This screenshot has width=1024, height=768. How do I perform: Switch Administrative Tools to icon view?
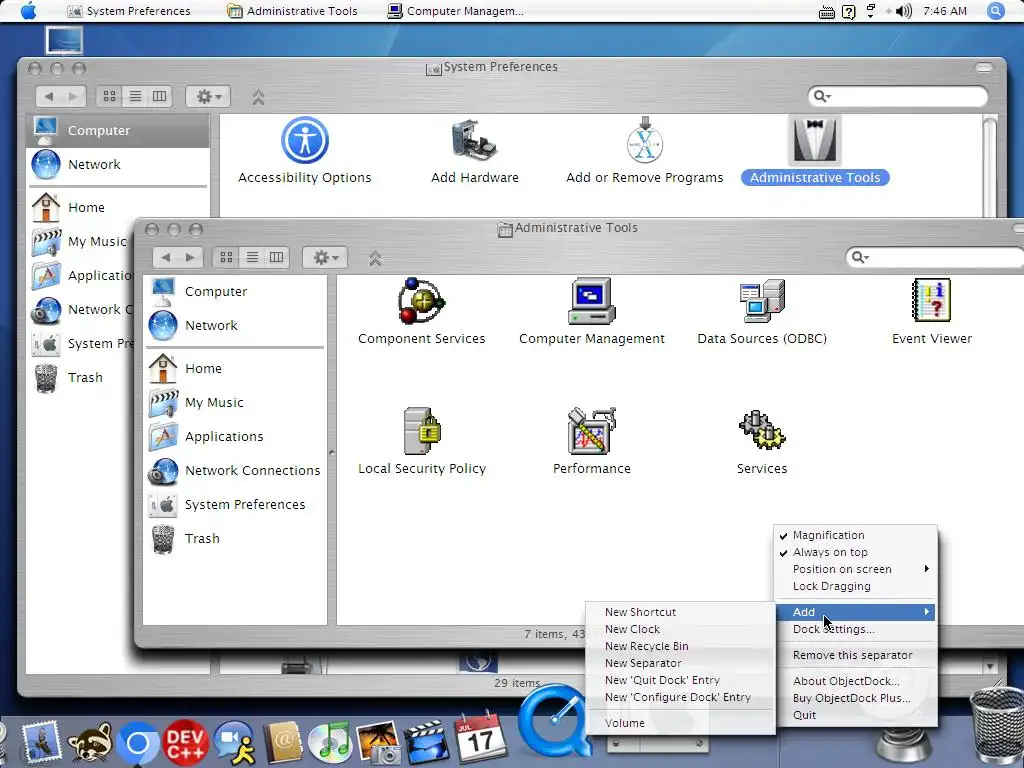[x=227, y=257]
